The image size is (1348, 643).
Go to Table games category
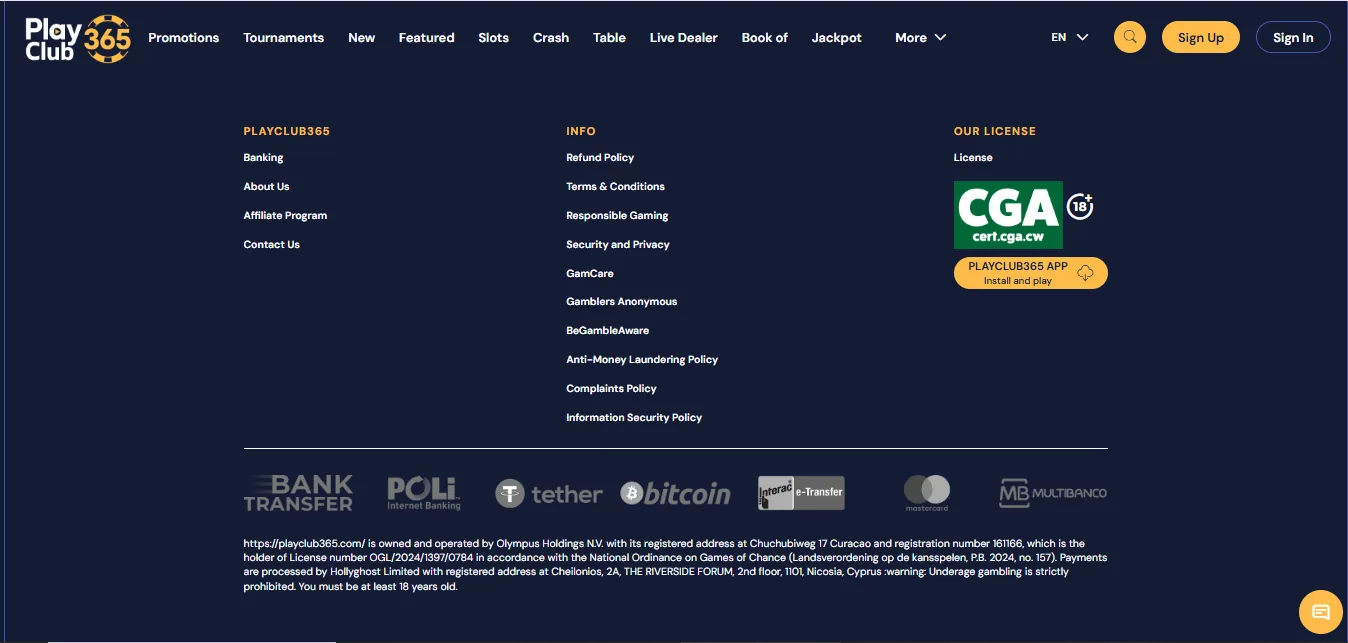click(x=609, y=38)
